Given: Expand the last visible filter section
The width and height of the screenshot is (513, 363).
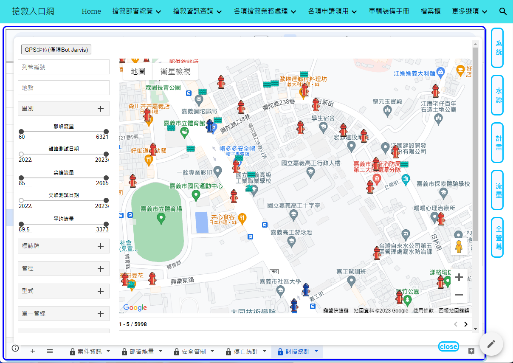Looking at the screenshot, I should tap(64, 314).
